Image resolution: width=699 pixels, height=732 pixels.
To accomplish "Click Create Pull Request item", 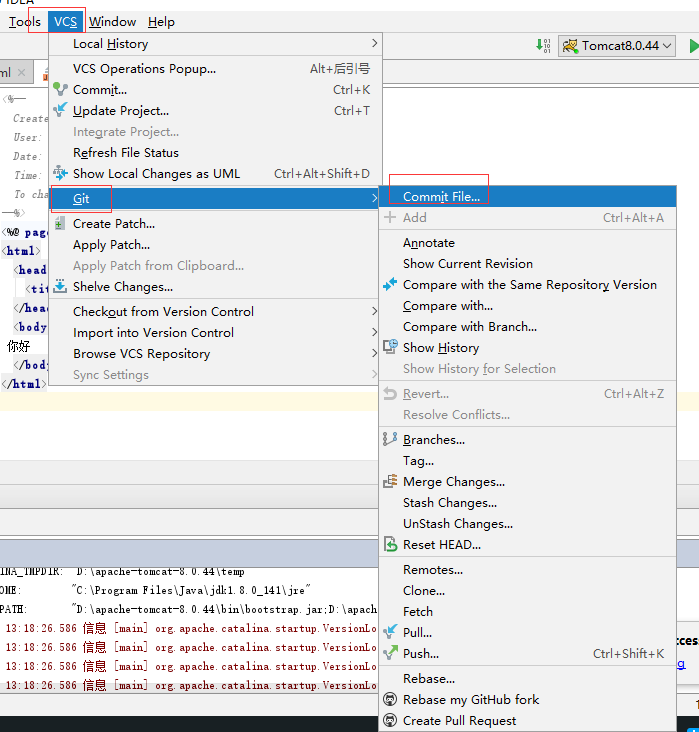I will pyautogui.click(x=459, y=721).
